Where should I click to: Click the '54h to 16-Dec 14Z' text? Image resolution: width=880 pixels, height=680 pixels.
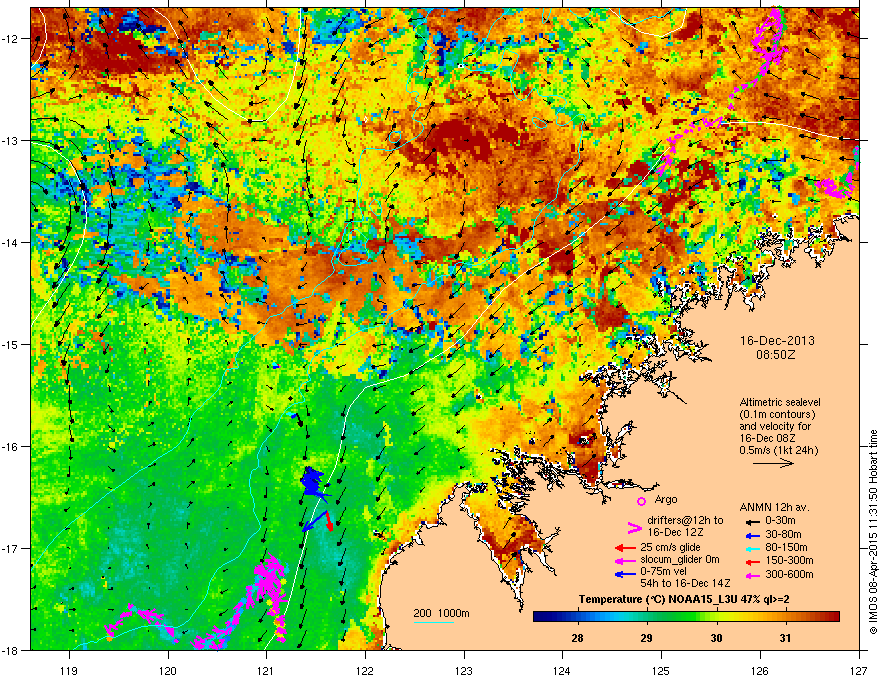[x=685, y=583]
